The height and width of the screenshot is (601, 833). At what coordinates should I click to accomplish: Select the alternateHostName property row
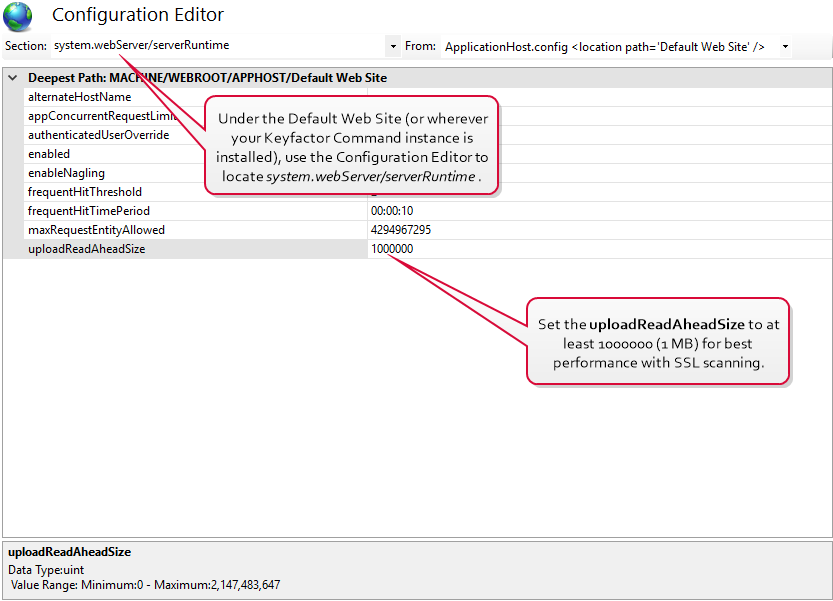click(x=80, y=97)
